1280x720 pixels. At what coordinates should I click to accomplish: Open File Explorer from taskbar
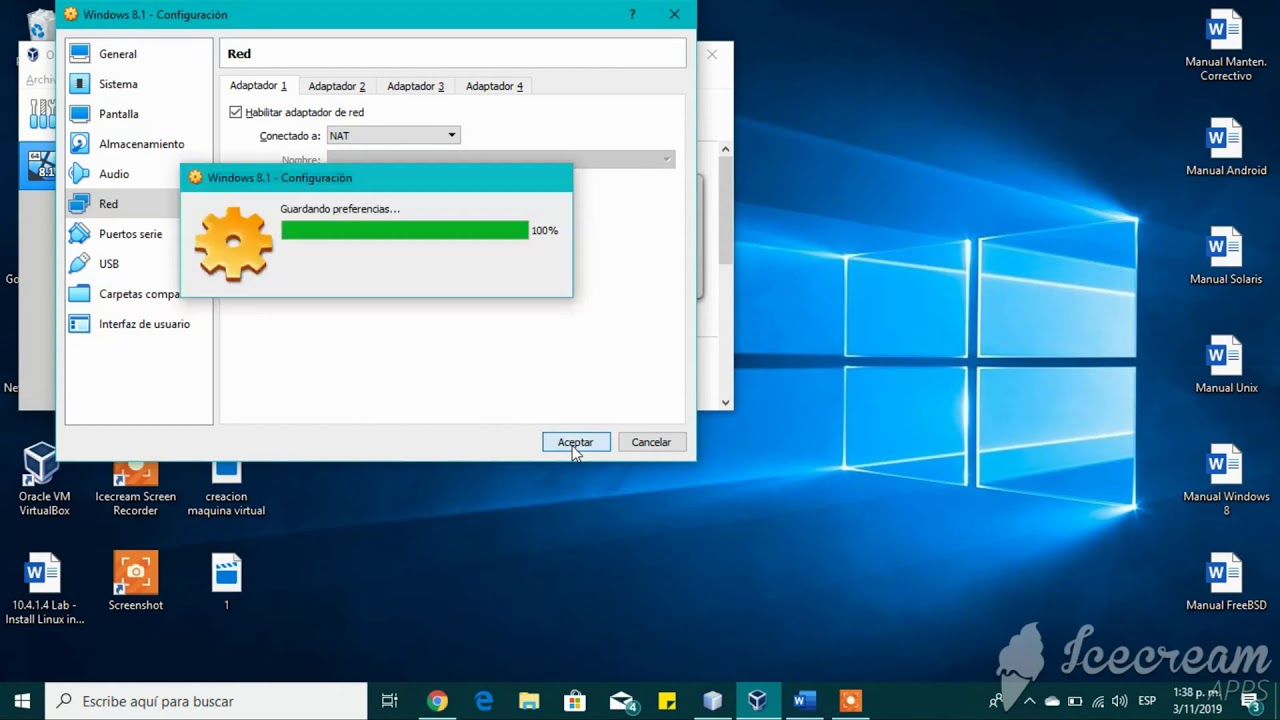click(529, 701)
